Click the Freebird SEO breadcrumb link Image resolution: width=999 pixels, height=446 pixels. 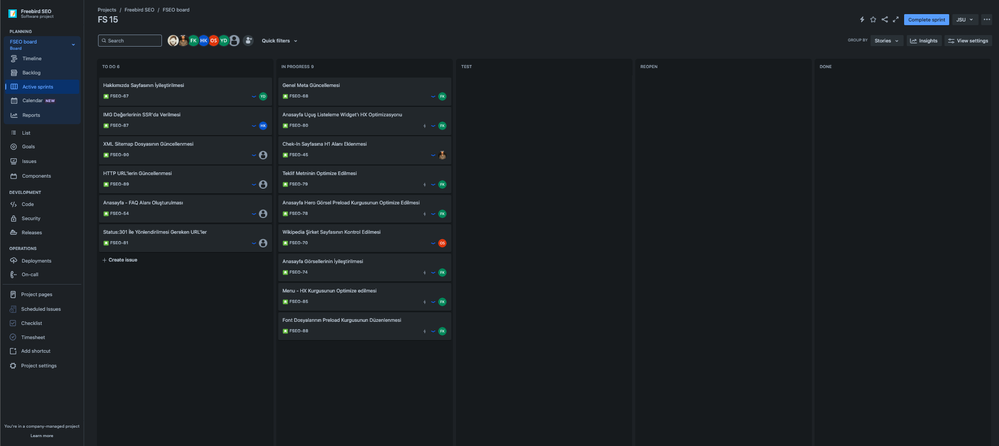[x=138, y=10]
